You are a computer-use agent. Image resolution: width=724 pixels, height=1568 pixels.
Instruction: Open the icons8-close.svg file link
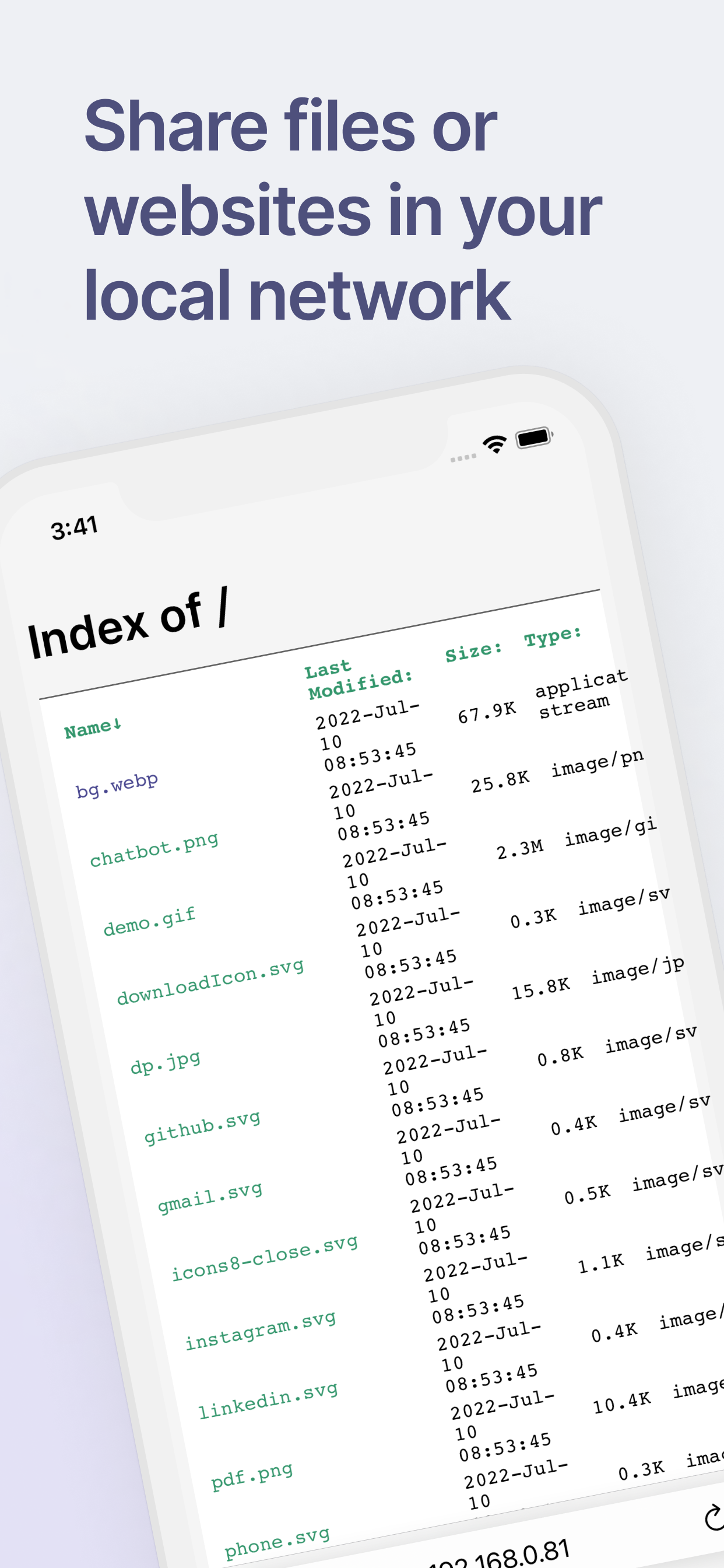(x=265, y=1257)
